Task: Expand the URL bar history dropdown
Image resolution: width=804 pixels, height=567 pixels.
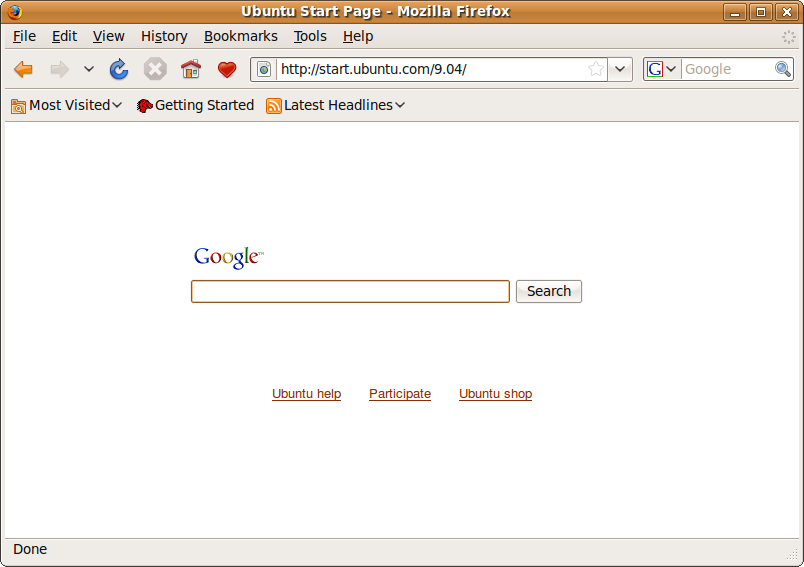Action: (x=620, y=69)
